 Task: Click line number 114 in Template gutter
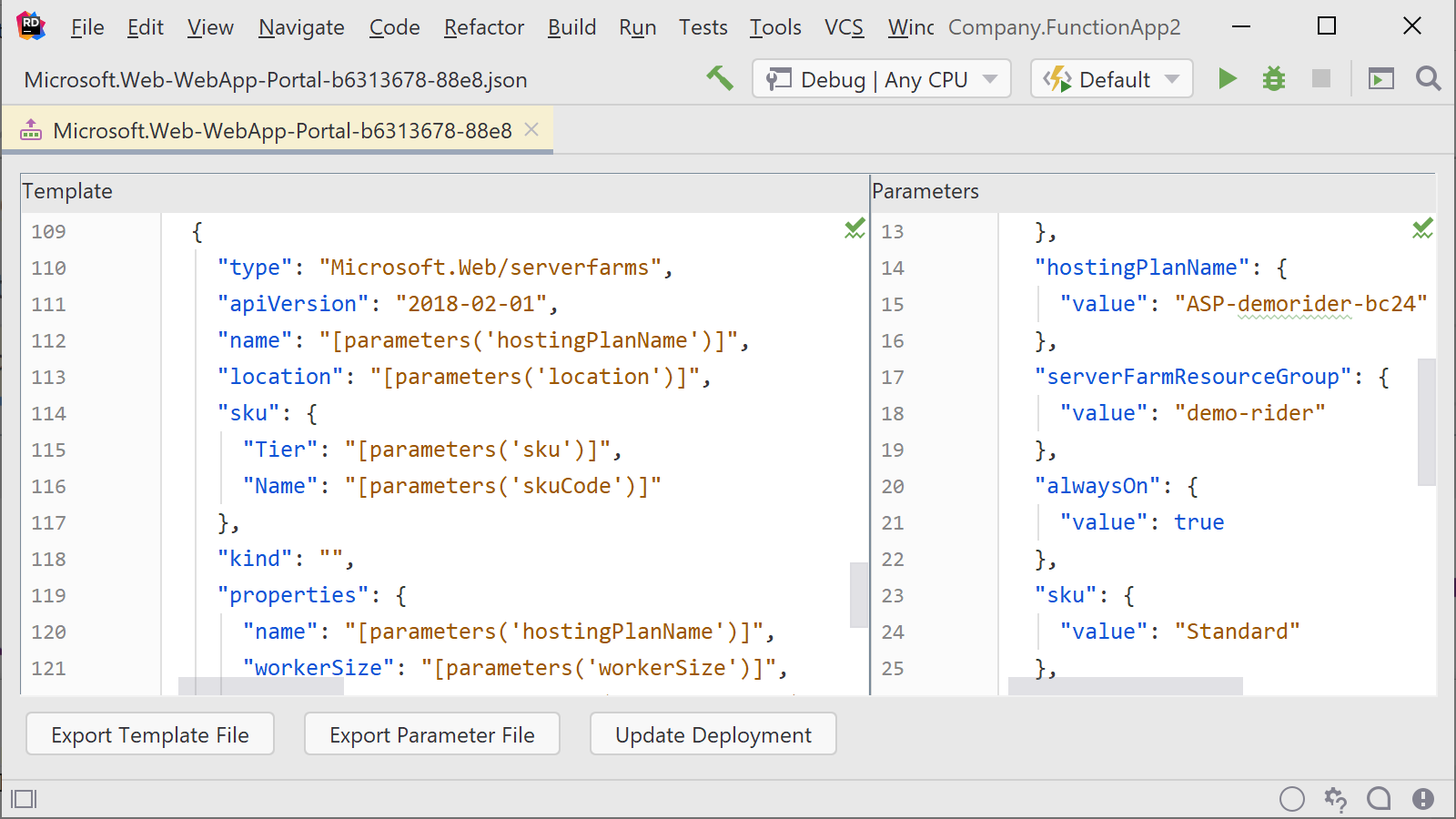(x=48, y=413)
